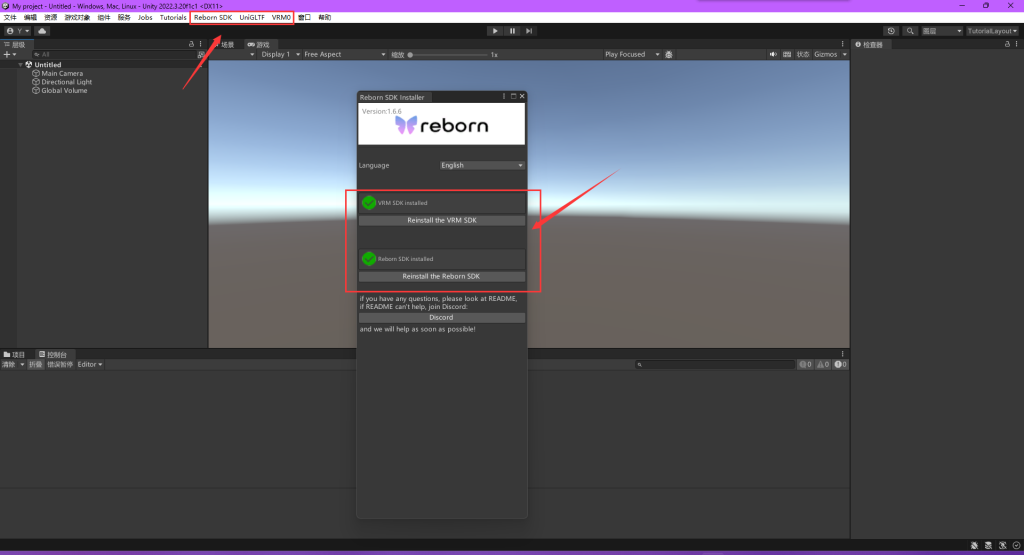Open the TutorialLayout layout dropdown
The height and width of the screenshot is (555, 1024).
992,31
